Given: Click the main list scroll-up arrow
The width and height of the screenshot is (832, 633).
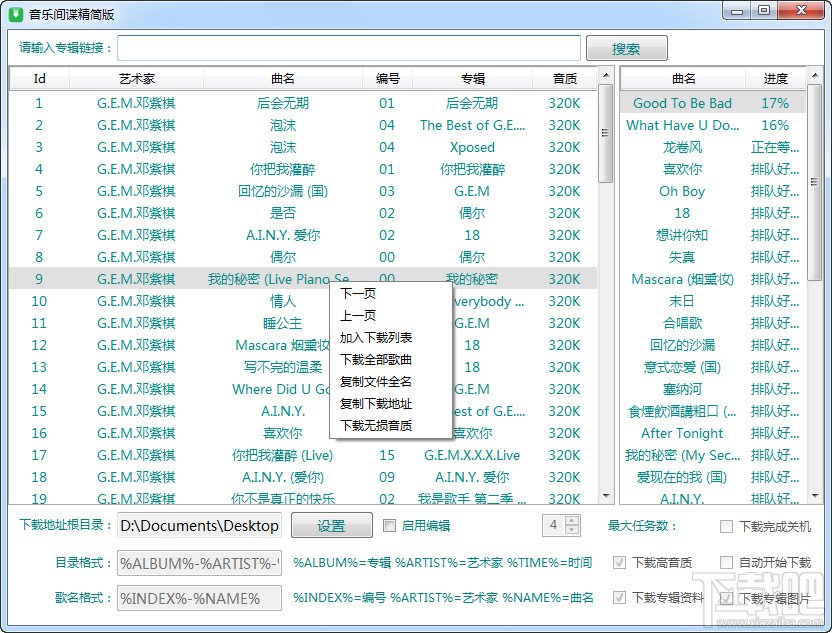Looking at the screenshot, I should [x=606, y=76].
